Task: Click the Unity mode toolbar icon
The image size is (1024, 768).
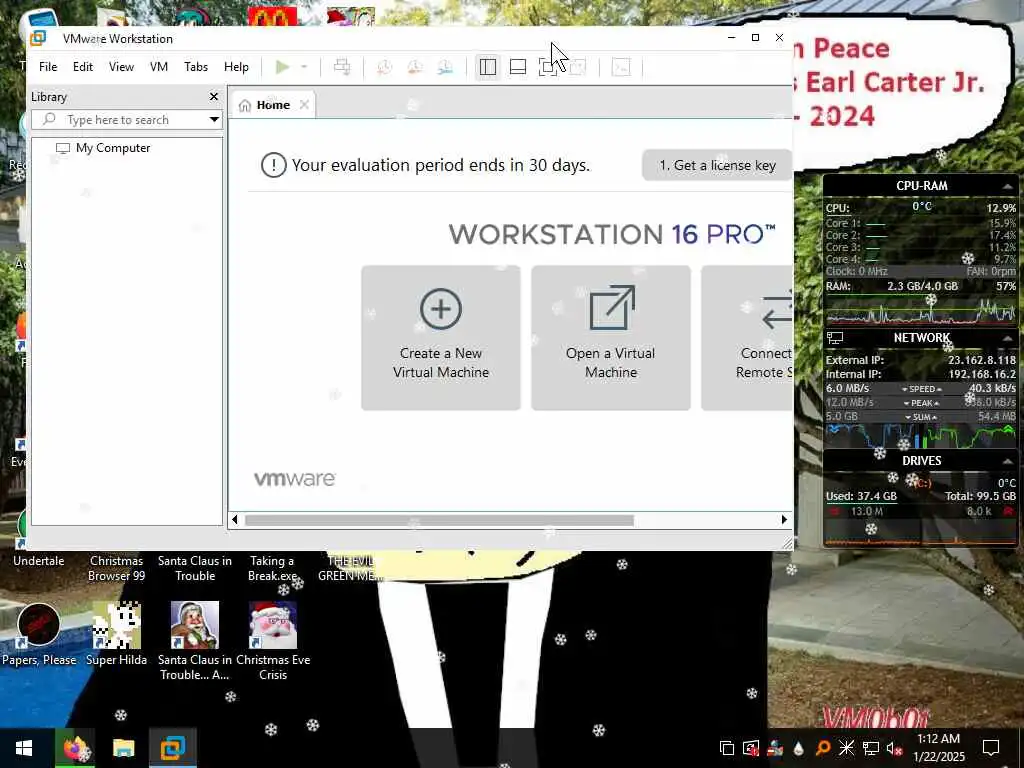Action: [578, 67]
